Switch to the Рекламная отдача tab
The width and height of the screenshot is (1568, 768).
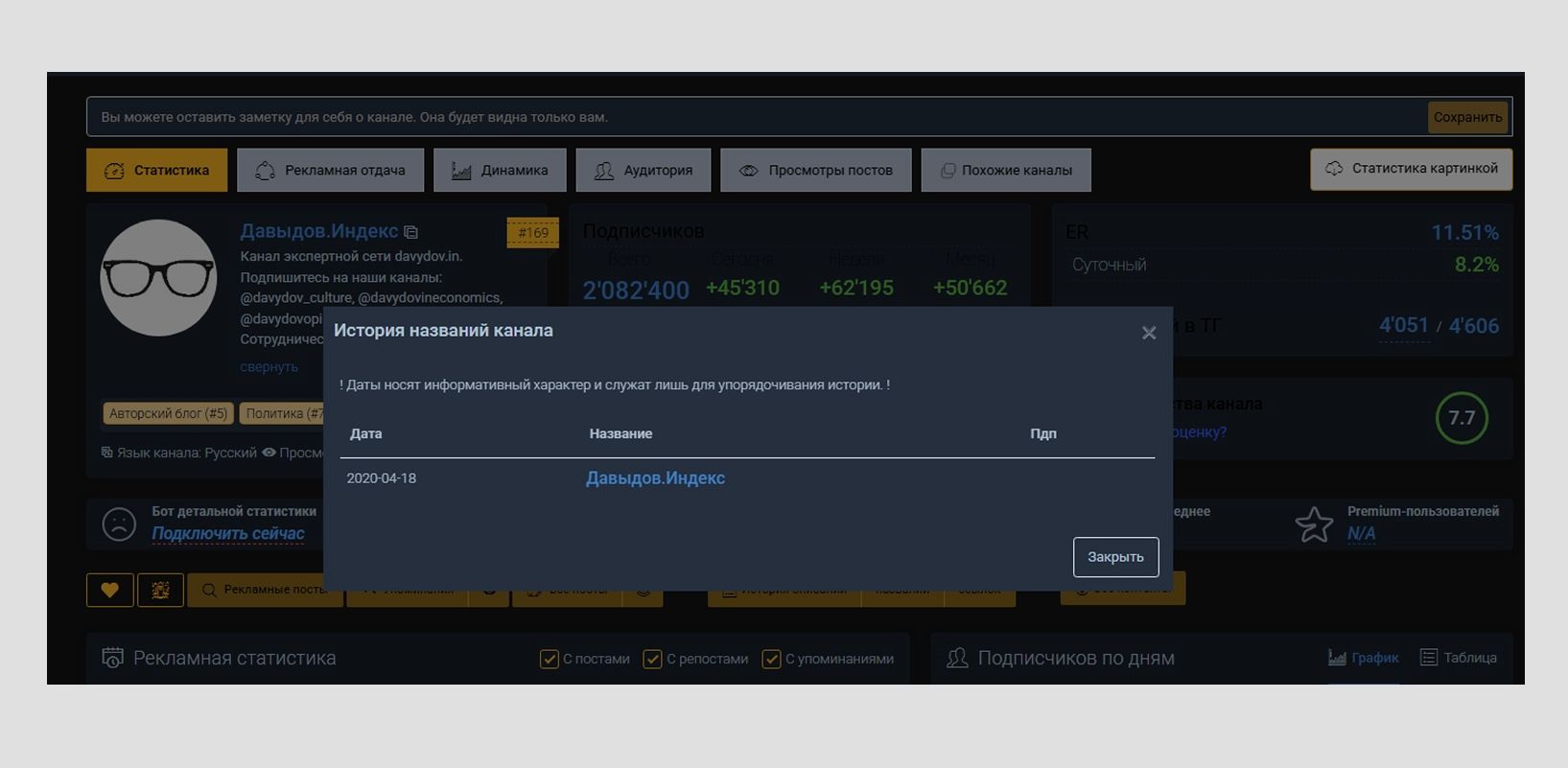pyautogui.click(x=331, y=170)
